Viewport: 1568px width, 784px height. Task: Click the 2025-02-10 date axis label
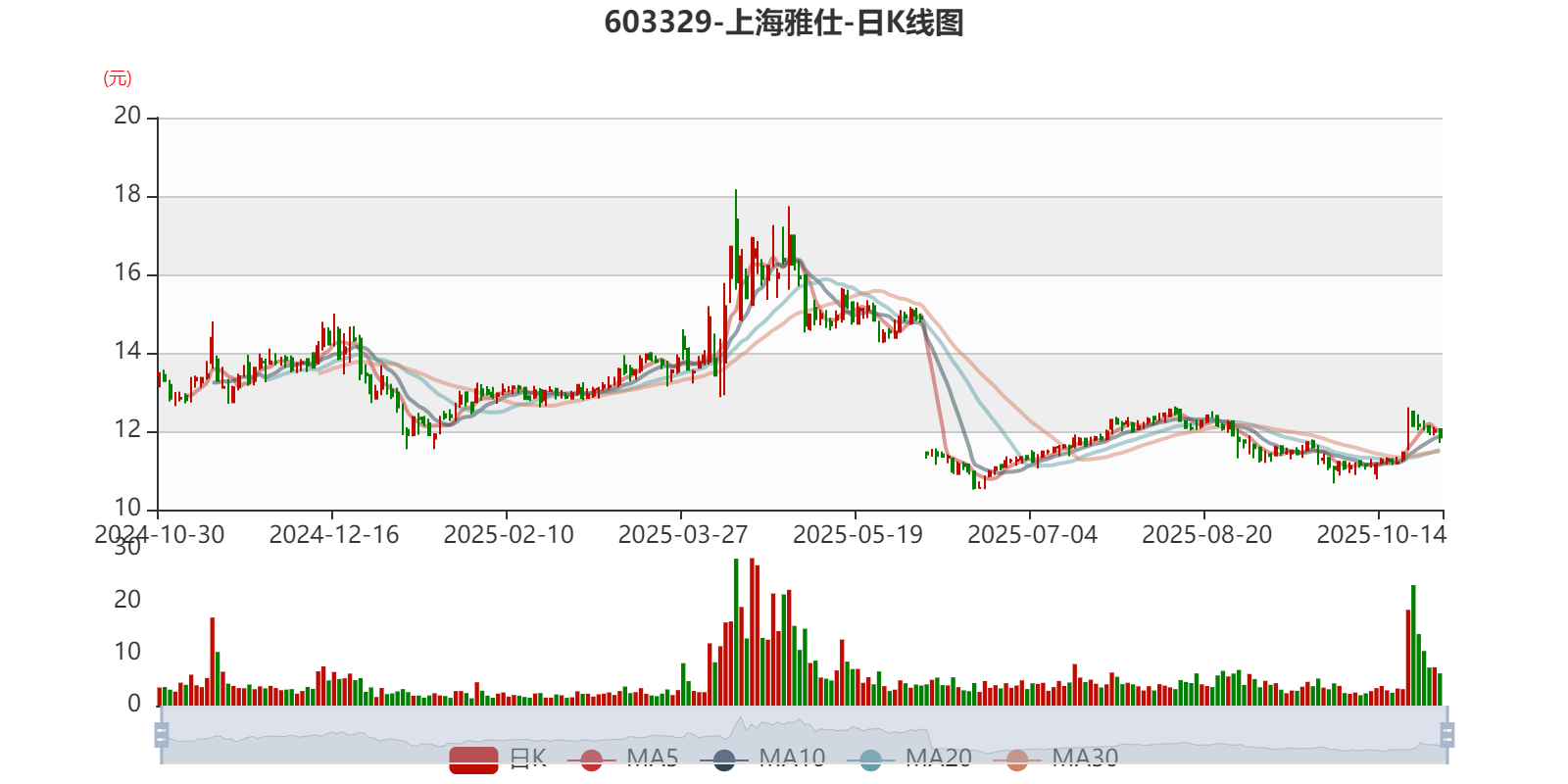[509, 534]
